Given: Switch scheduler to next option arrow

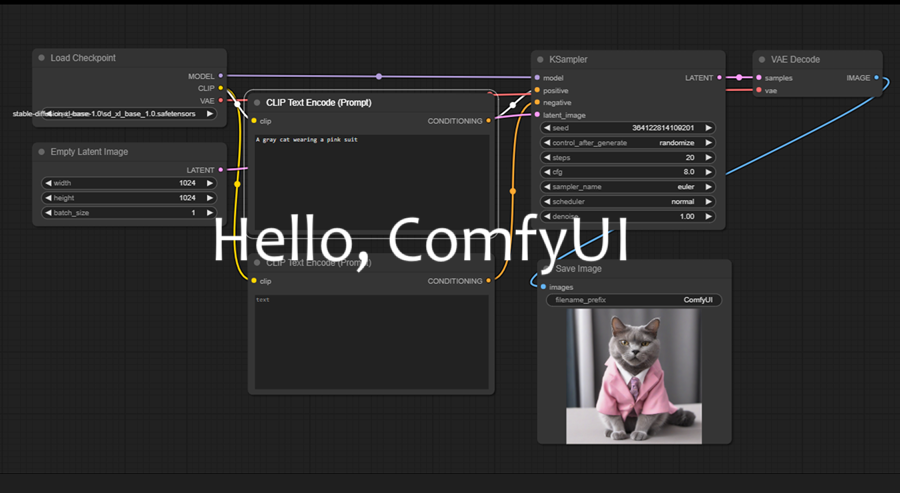Looking at the screenshot, I should (709, 202).
